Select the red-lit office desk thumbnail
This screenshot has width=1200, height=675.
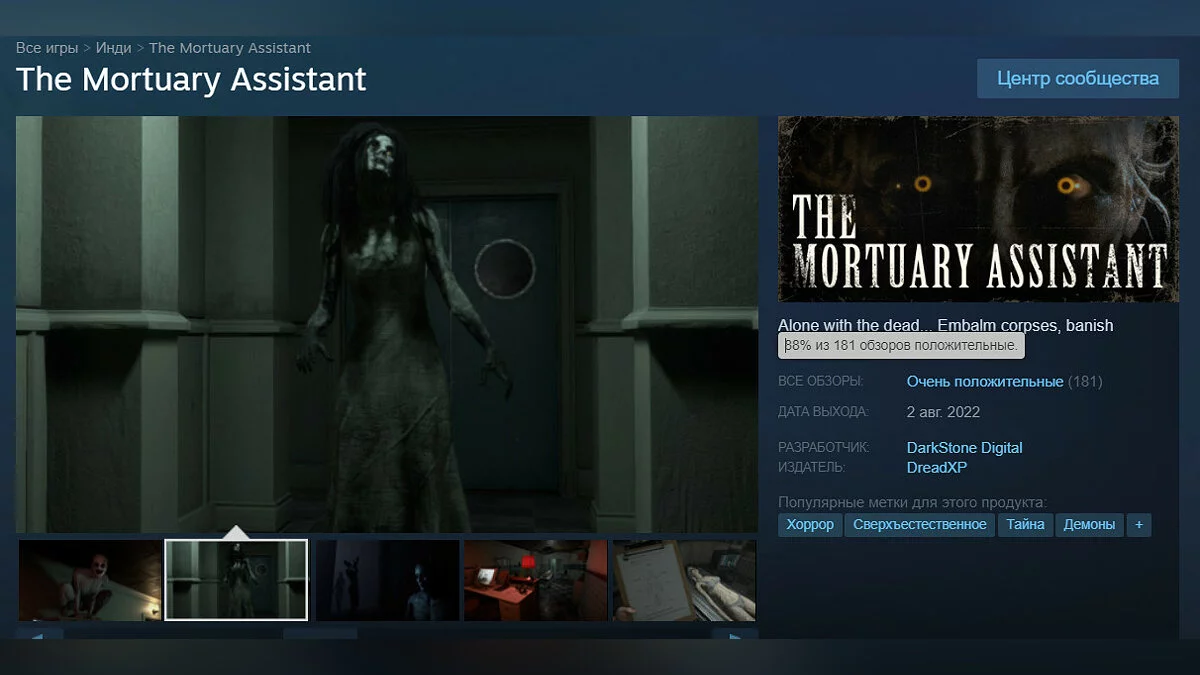(x=535, y=580)
